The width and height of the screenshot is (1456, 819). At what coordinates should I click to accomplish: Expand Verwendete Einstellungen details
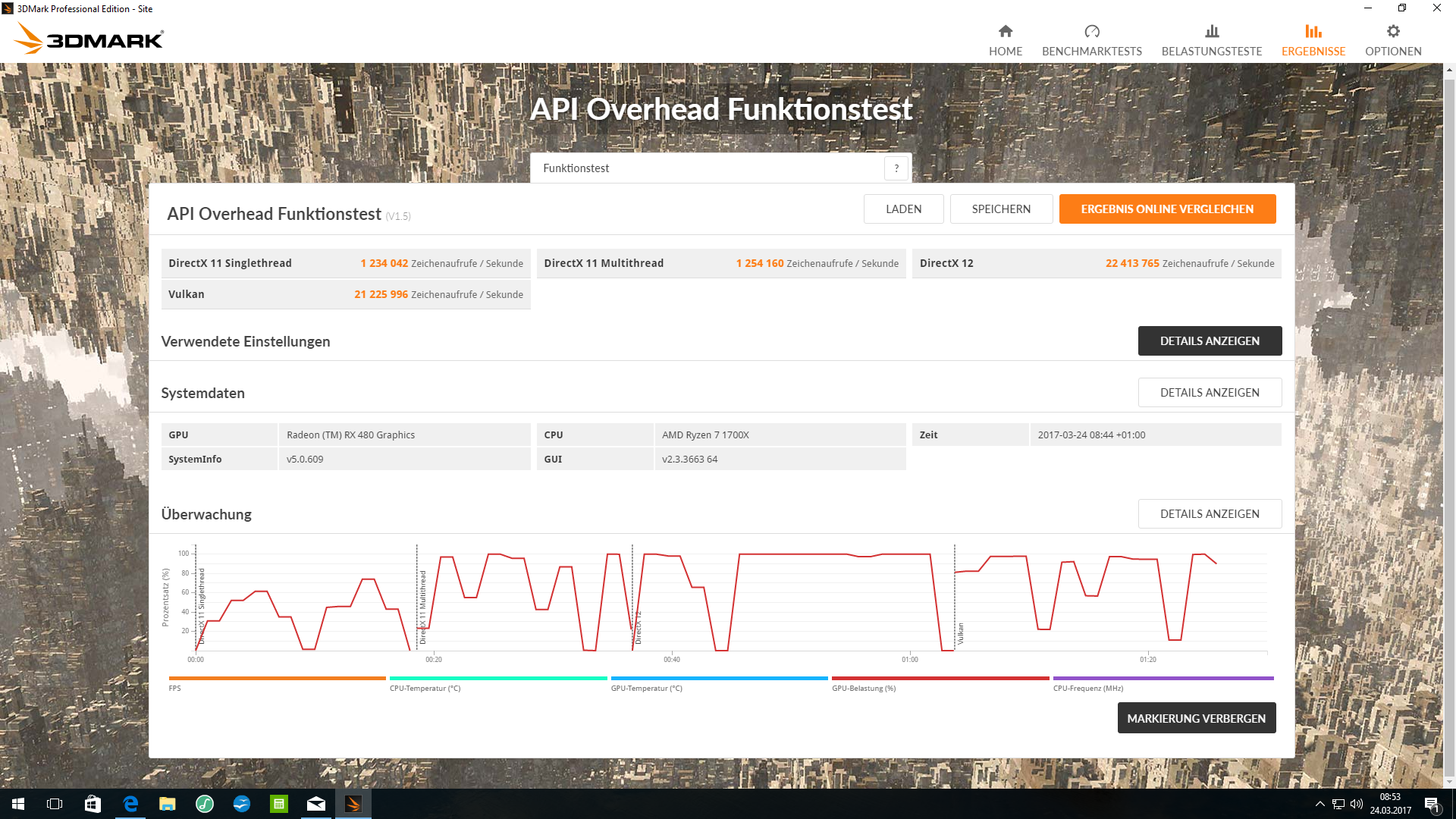click(1209, 341)
